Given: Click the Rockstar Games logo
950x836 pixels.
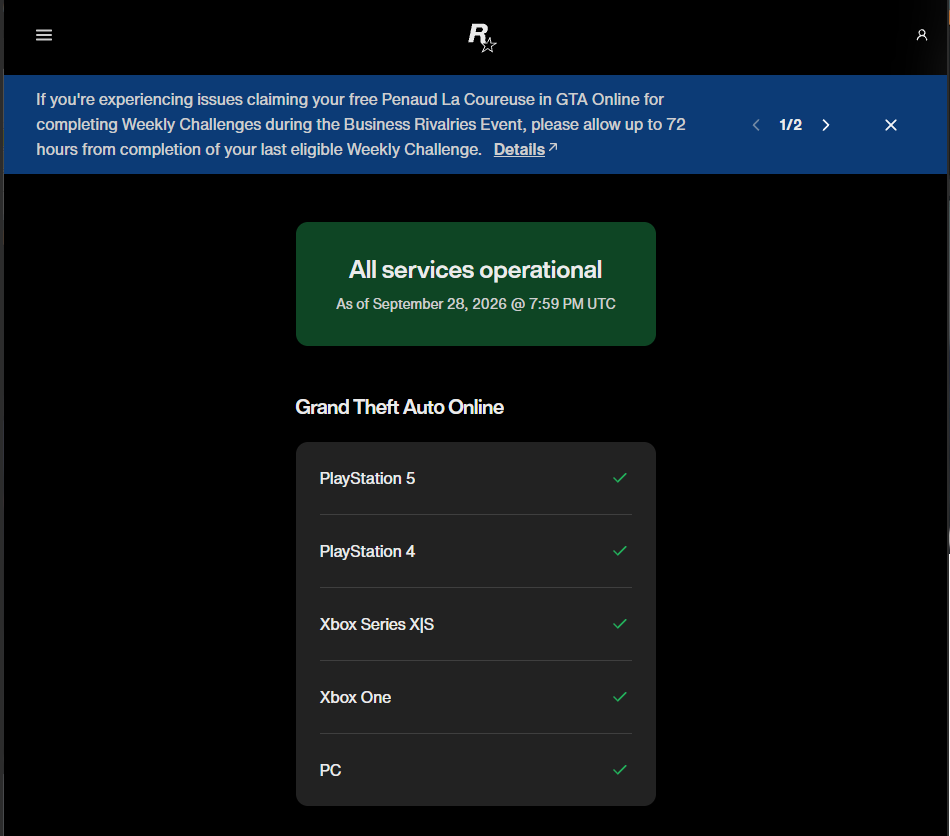Looking at the screenshot, I should coord(482,38).
